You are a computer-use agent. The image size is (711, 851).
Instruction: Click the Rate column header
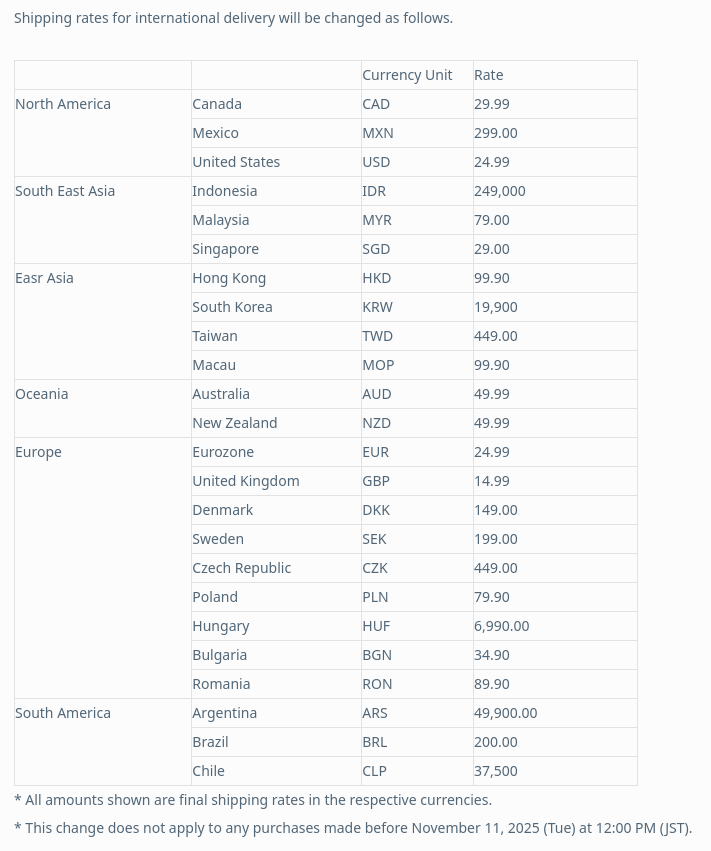click(x=489, y=75)
